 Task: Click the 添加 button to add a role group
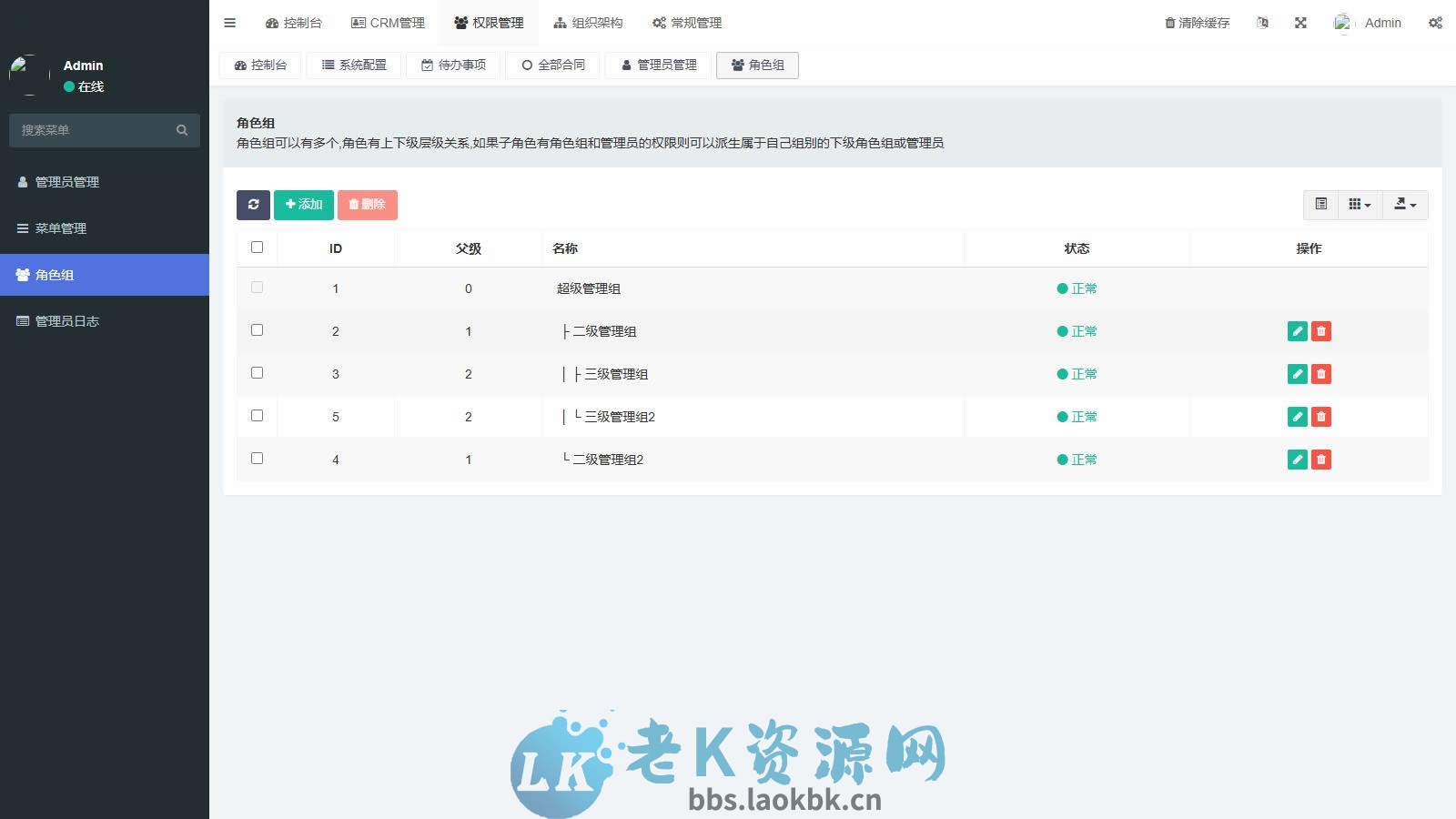pyautogui.click(x=303, y=205)
